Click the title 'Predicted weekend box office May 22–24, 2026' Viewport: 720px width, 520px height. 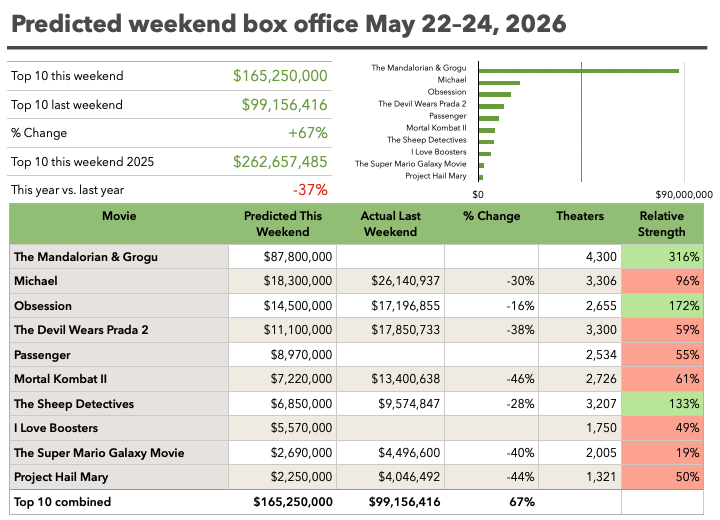click(x=288, y=24)
